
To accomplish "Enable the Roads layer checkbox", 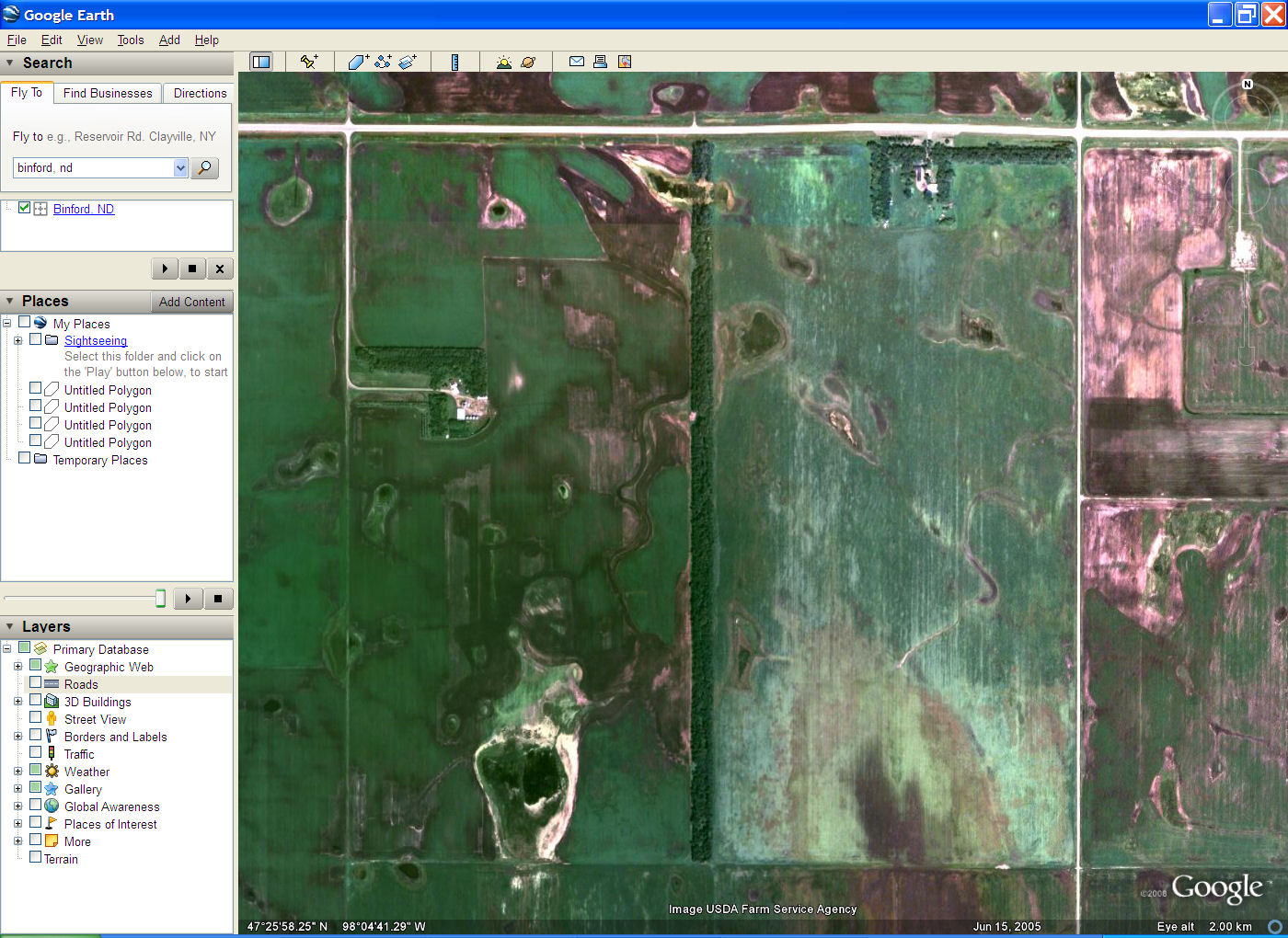I will click(35, 683).
